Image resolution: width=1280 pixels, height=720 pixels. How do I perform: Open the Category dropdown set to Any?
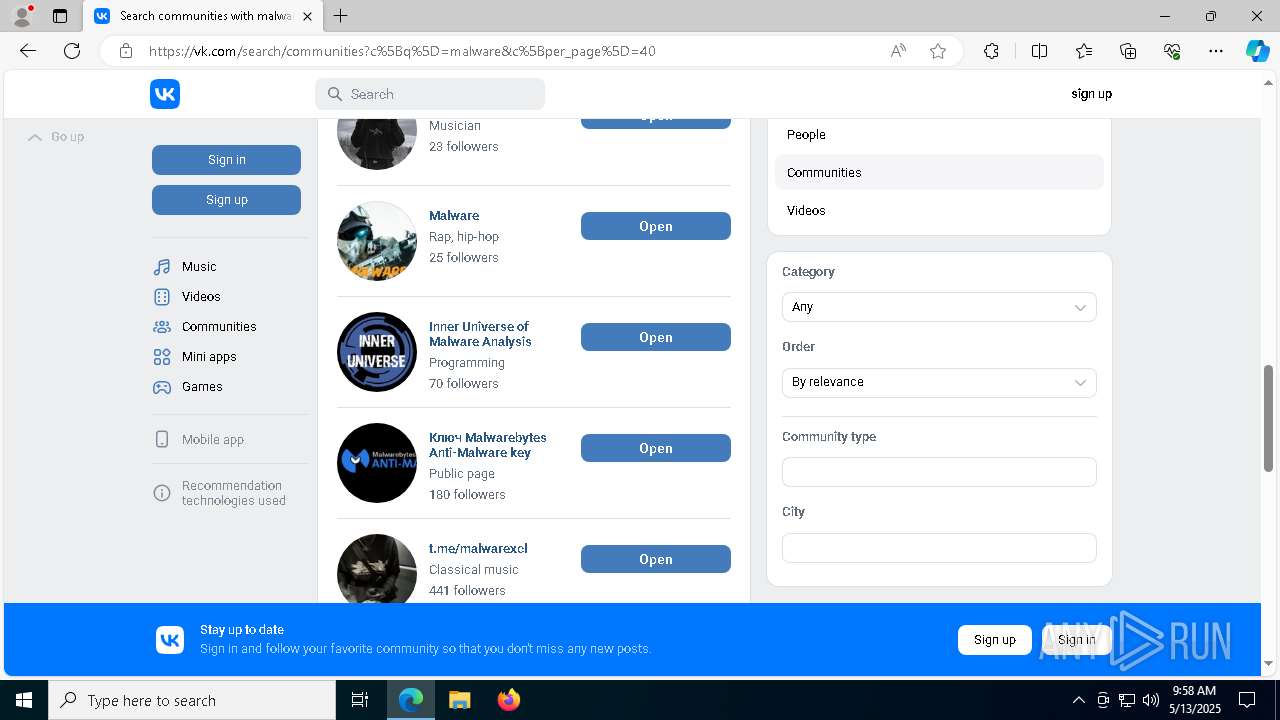click(939, 307)
